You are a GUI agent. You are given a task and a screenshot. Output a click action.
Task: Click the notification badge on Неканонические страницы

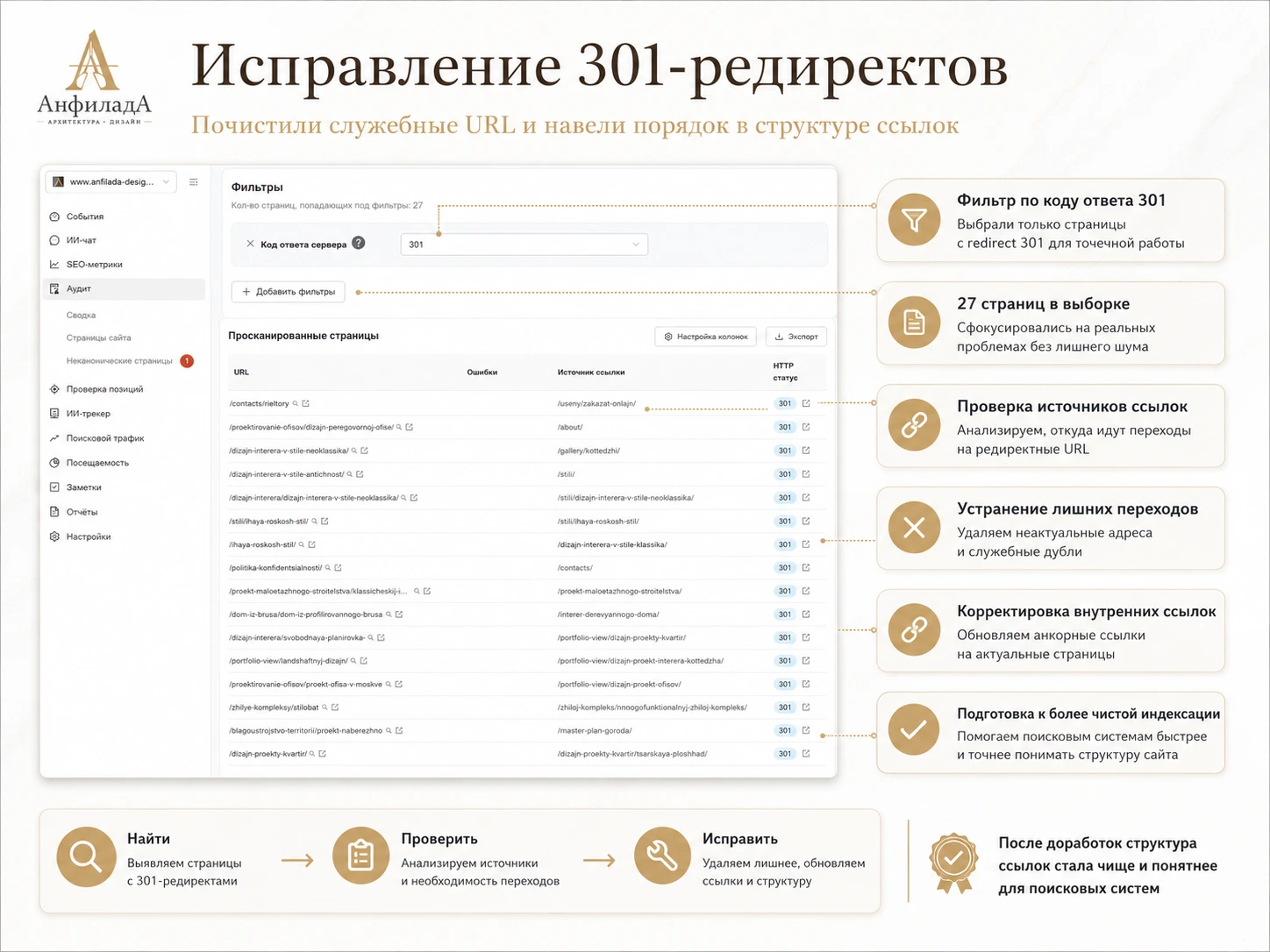187,361
